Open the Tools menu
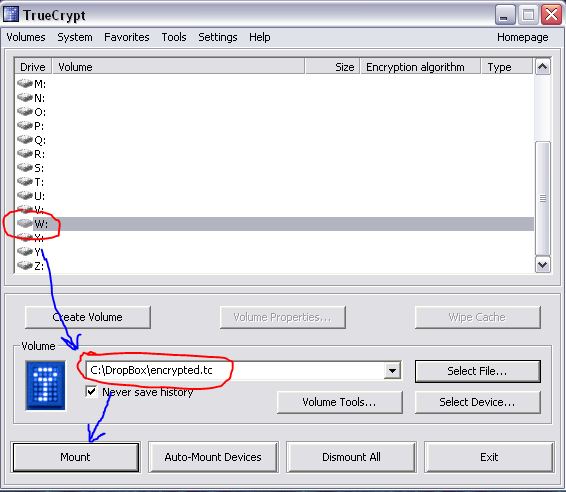This screenshot has width=566, height=492. point(174,37)
